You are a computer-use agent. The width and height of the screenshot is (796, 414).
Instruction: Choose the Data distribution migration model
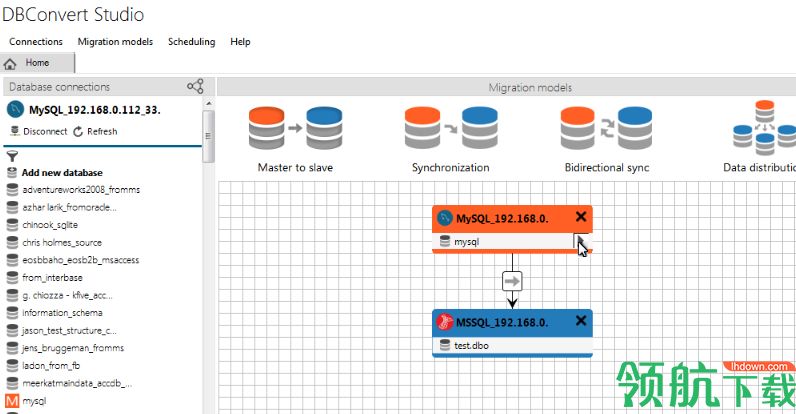(761, 136)
